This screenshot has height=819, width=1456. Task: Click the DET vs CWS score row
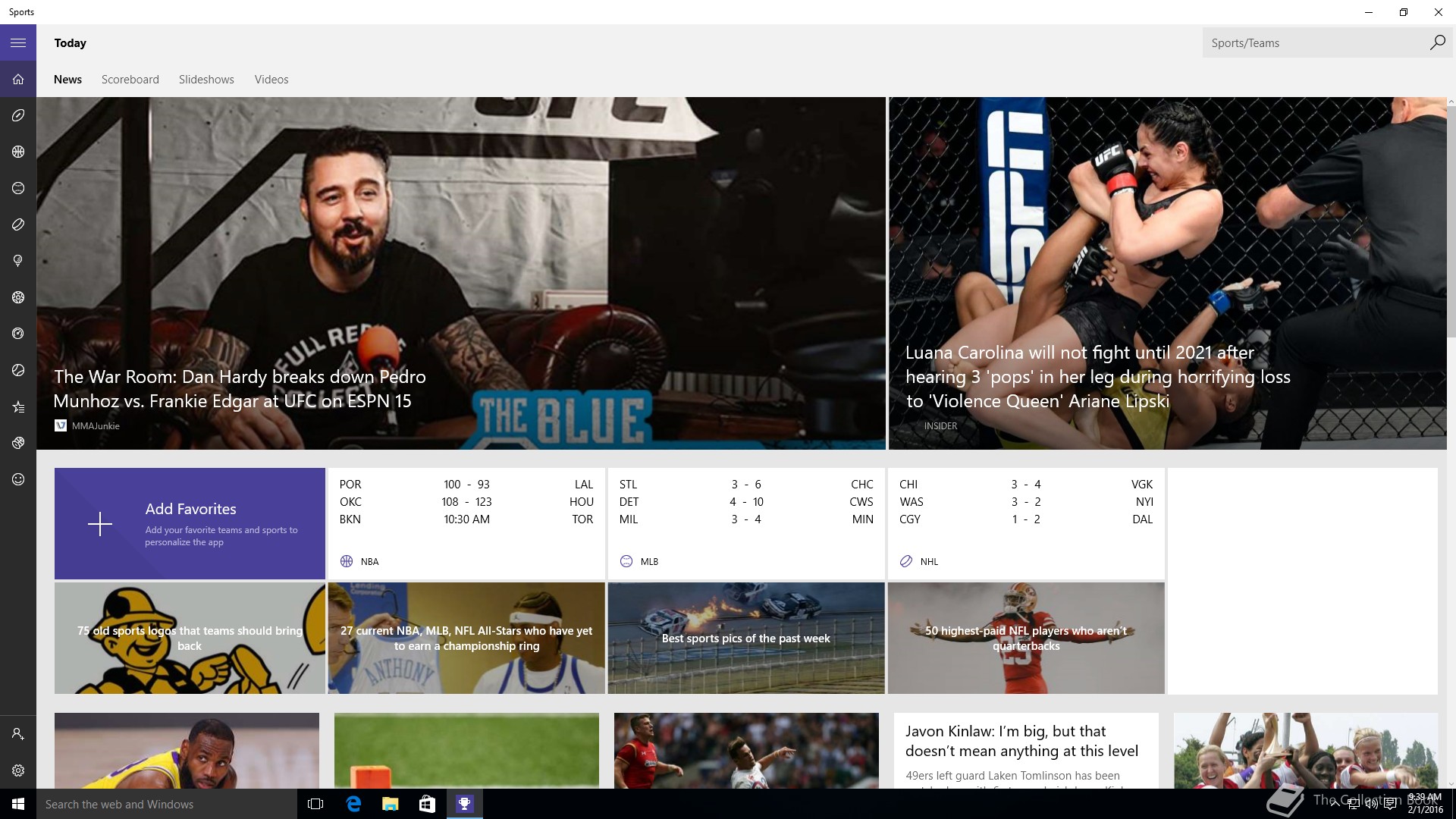[746, 501]
